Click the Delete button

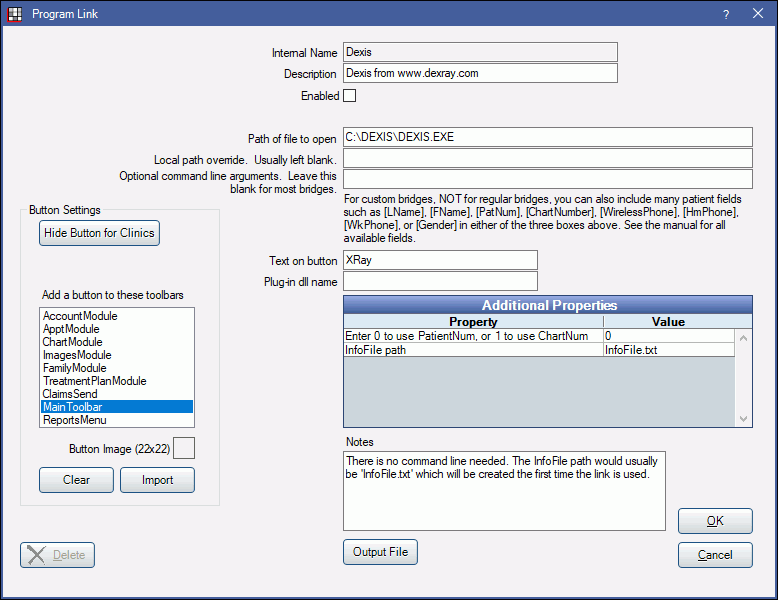58,555
